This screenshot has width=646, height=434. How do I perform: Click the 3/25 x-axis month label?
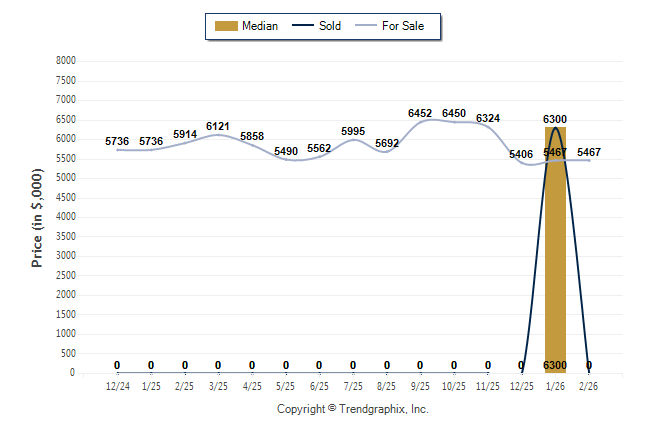coord(218,384)
